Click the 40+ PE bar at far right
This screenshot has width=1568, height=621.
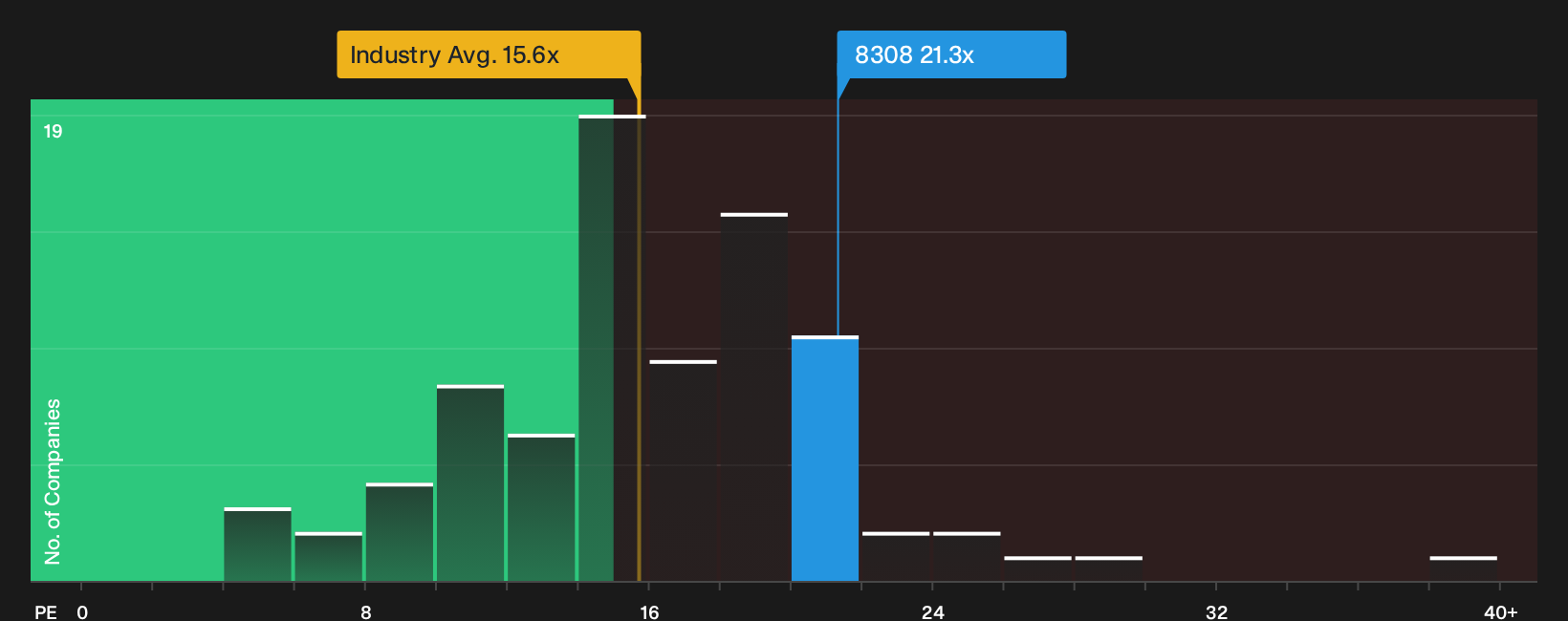coord(1463,568)
